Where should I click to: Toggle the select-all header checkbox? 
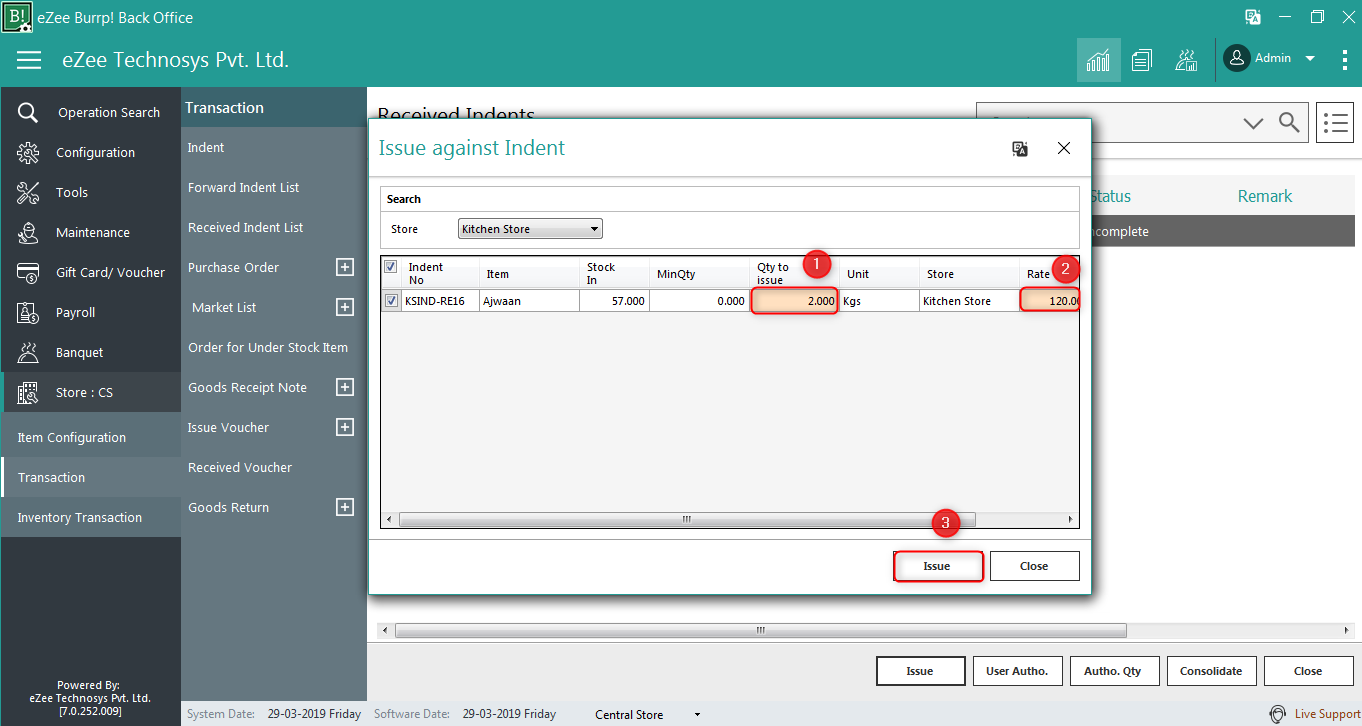pos(391,267)
